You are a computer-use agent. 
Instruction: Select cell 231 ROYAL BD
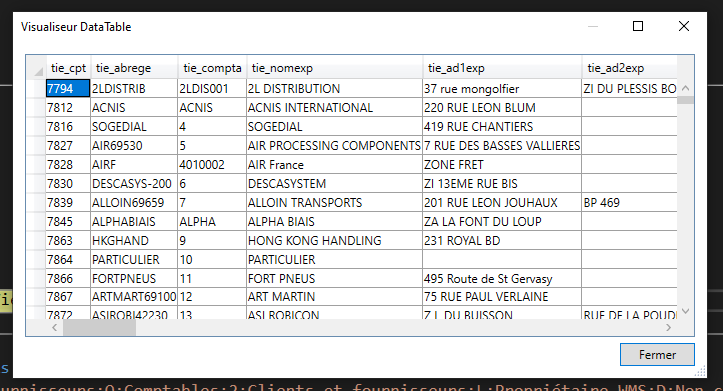502,240
